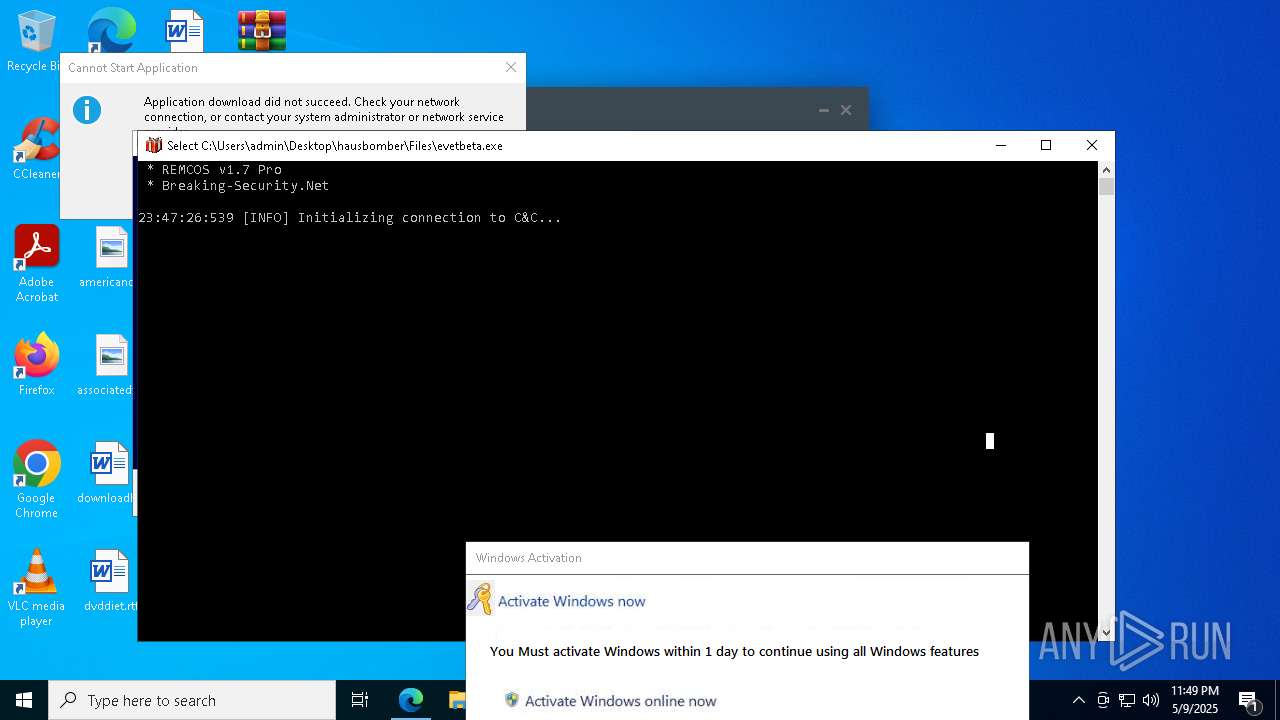Click the info icon in Cannot Start Application dialog
The width and height of the screenshot is (1280, 720).
click(x=87, y=110)
